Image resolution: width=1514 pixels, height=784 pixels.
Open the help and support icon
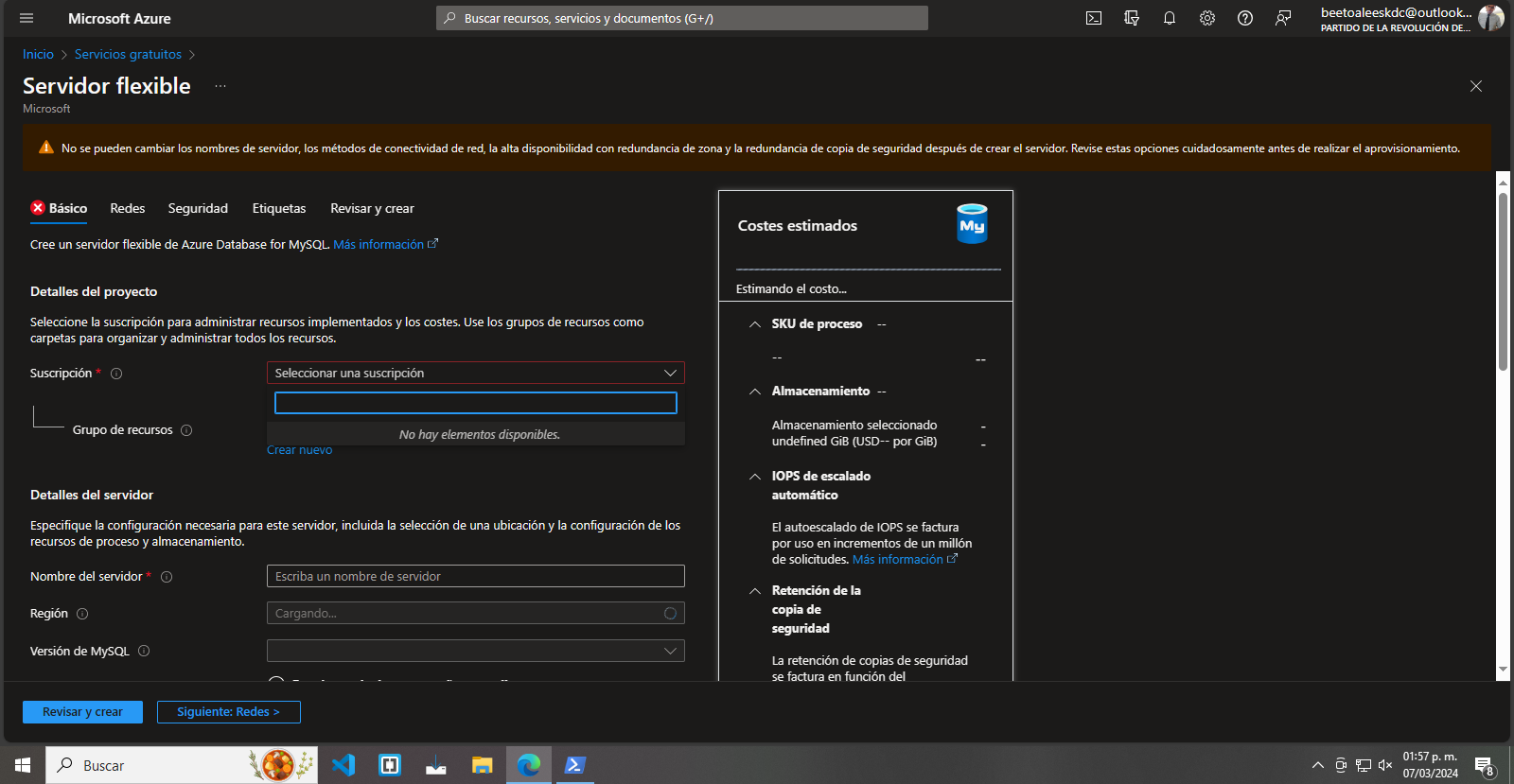tap(1245, 18)
